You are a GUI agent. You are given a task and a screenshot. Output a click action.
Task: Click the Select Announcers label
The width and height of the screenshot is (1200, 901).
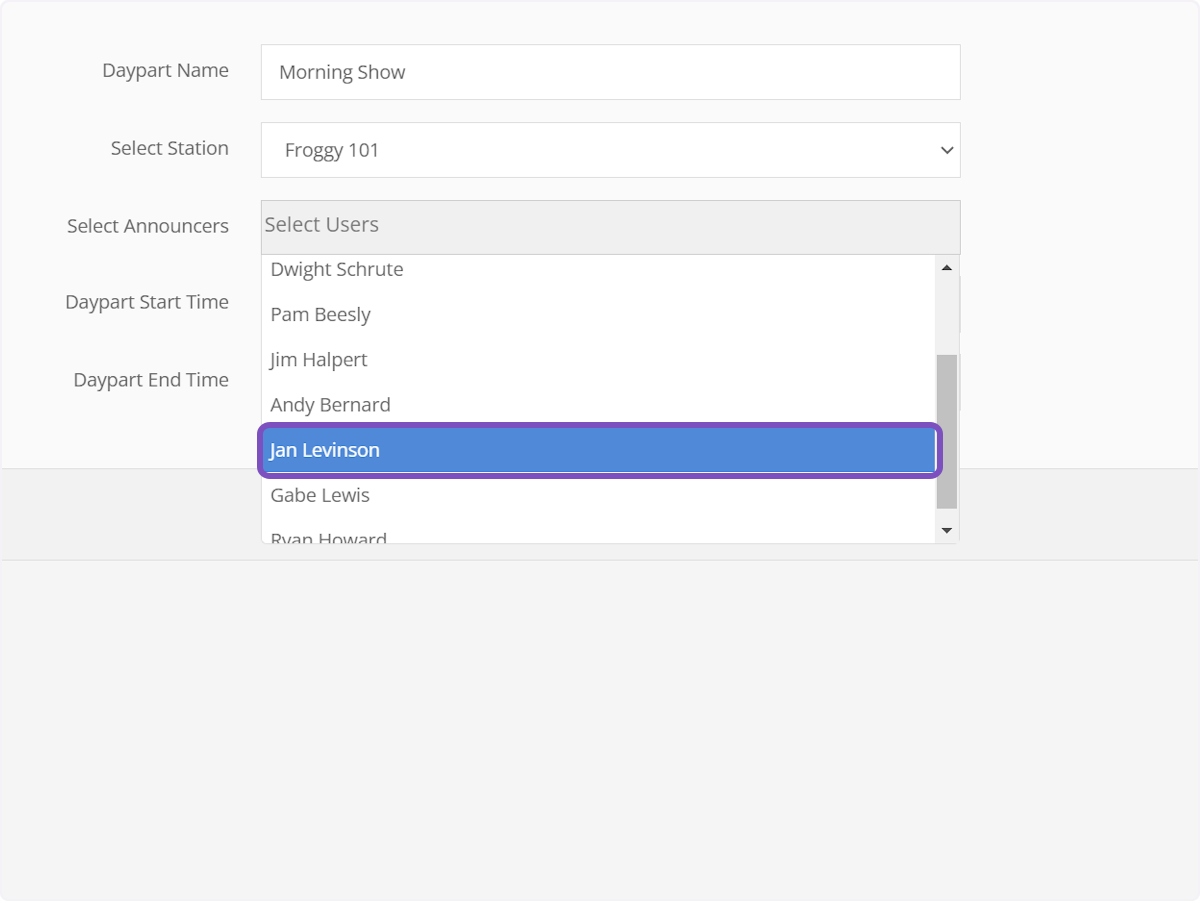[x=147, y=226]
